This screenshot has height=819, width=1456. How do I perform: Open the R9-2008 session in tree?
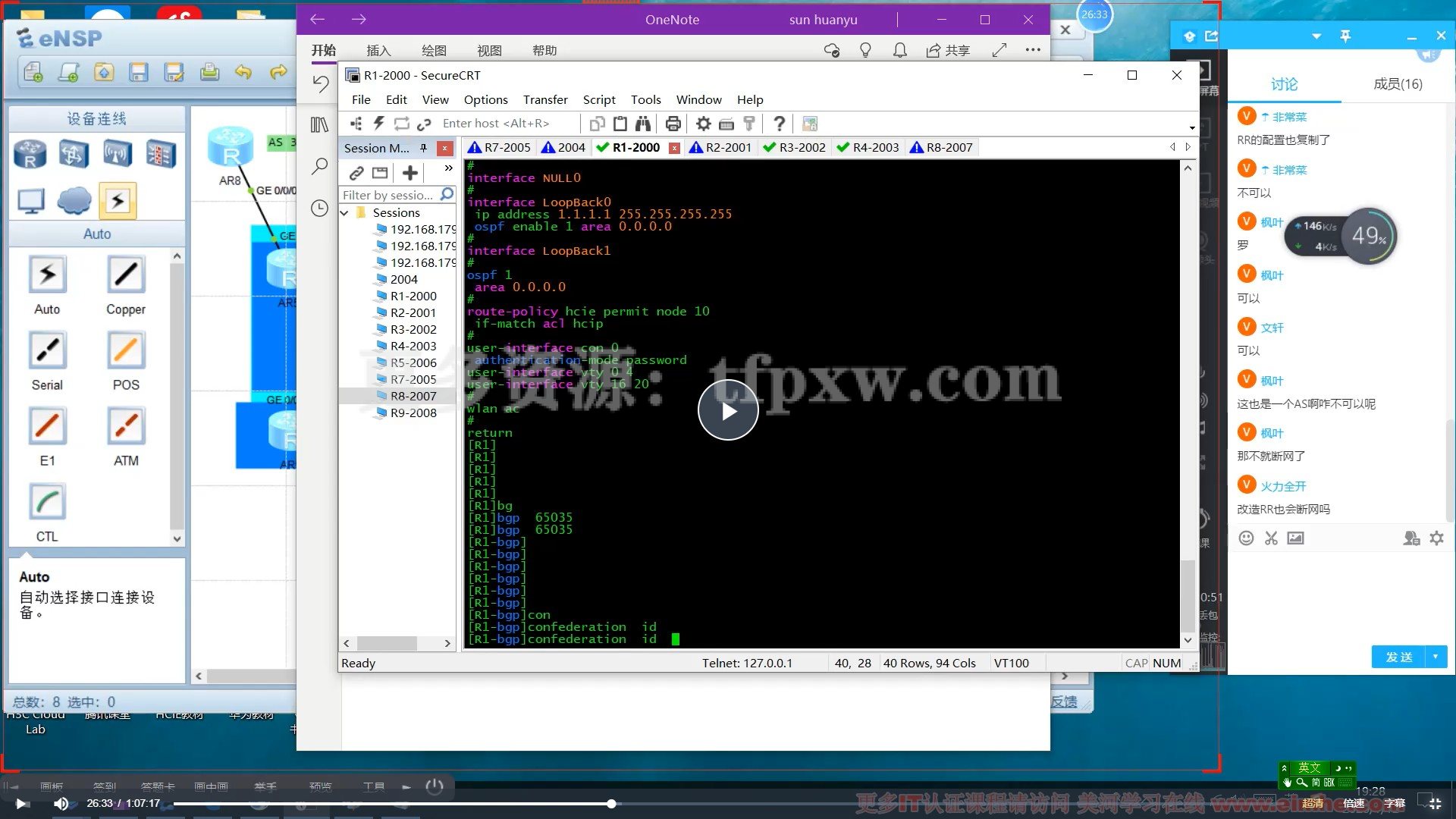click(413, 413)
